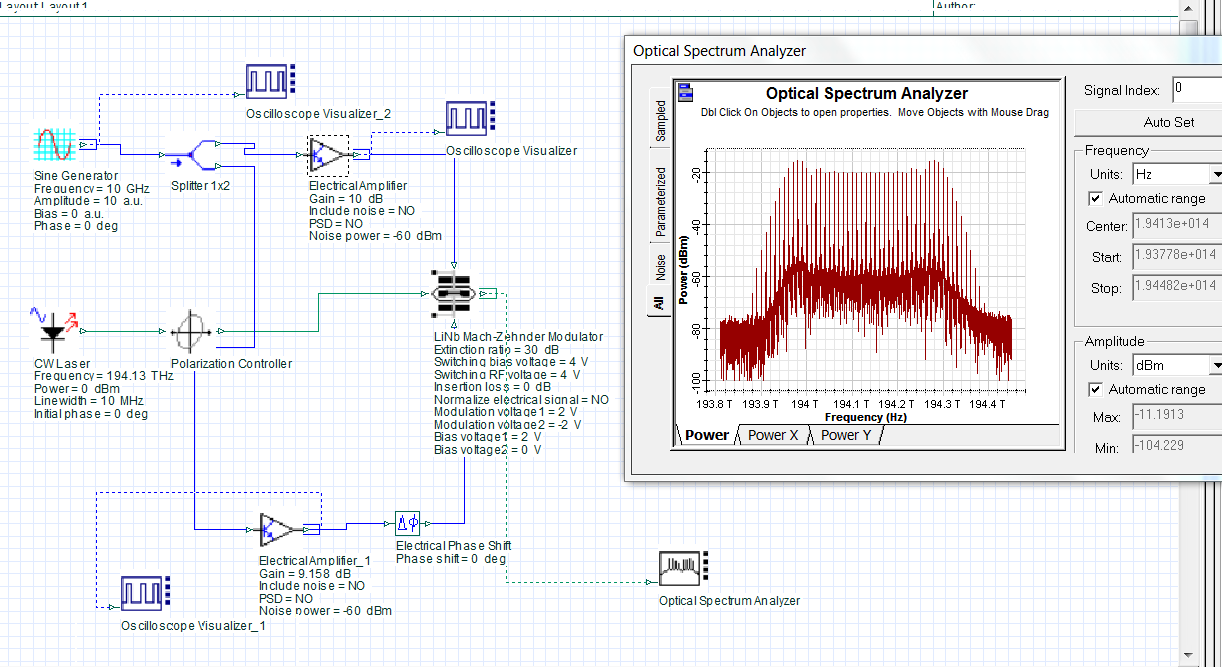This screenshot has width=1222, height=667.
Task: Click the 'Extinction ratio = 30 dB' text
Action: pyautogui.click(x=497, y=350)
